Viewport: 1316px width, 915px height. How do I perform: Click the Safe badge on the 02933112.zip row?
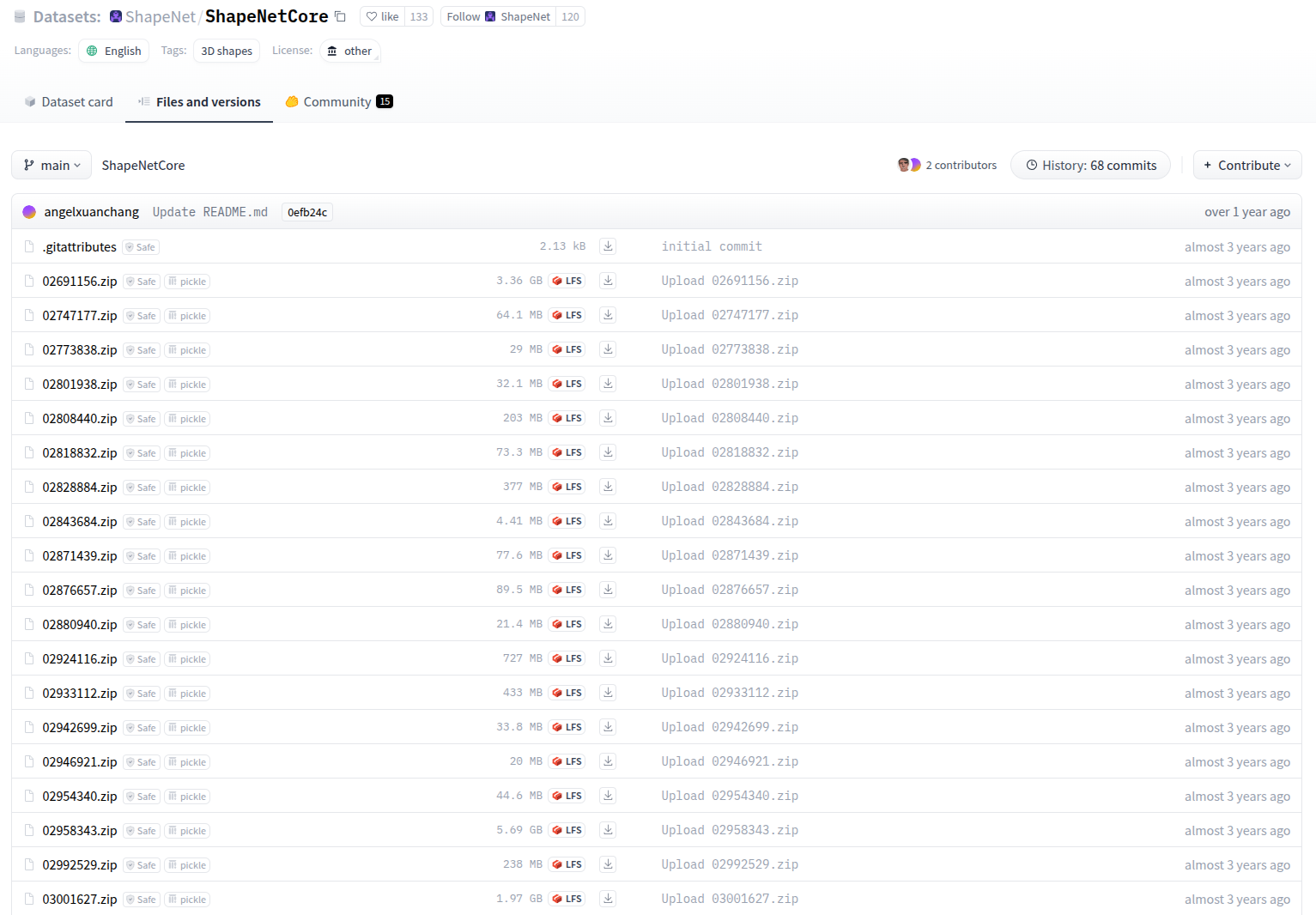click(142, 694)
